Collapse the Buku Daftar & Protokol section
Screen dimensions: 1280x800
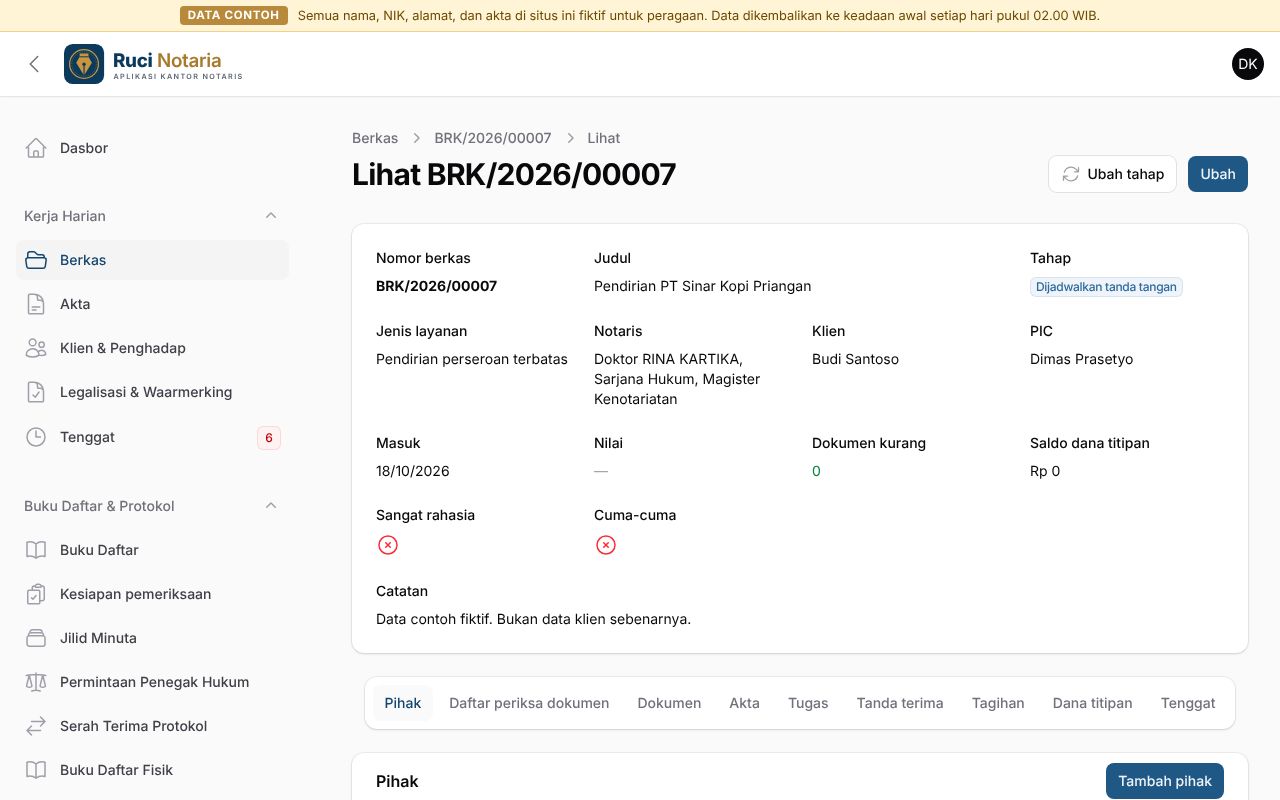270,506
